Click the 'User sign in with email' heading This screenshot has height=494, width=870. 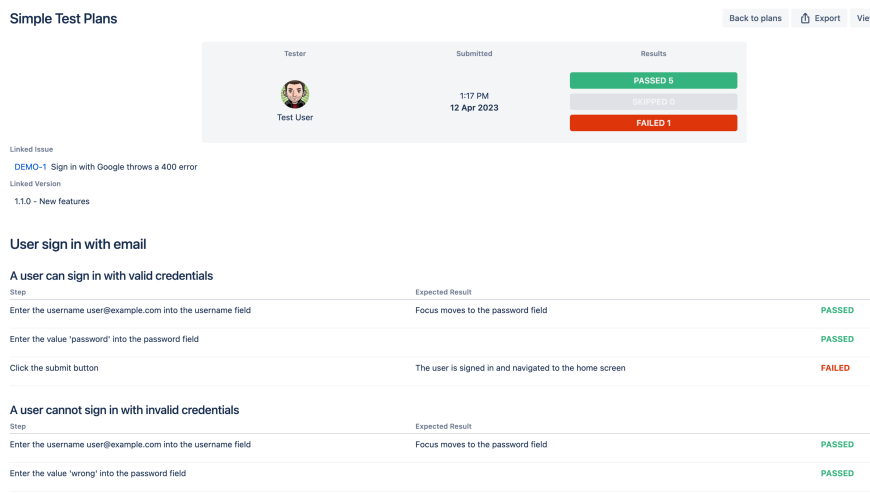[78, 244]
